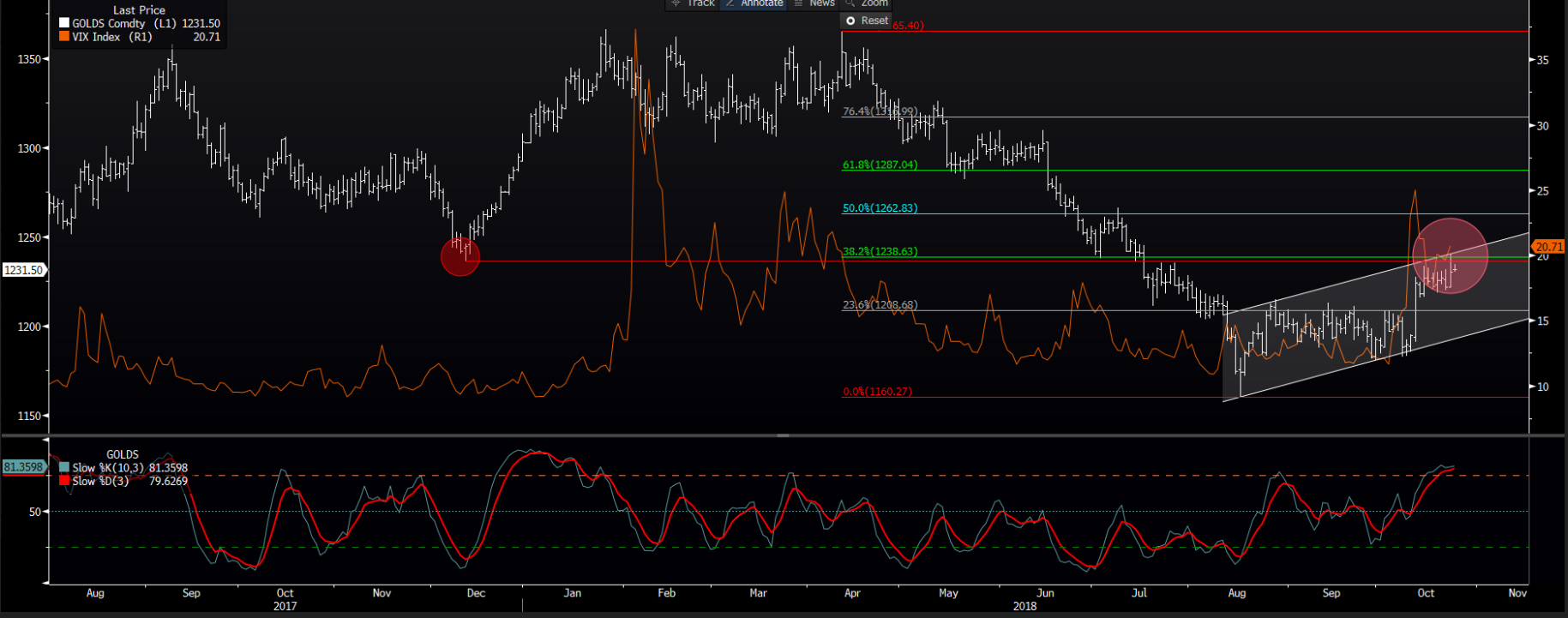
Task: Click the GOLDS title in stochastic panel
Action: tap(123, 454)
